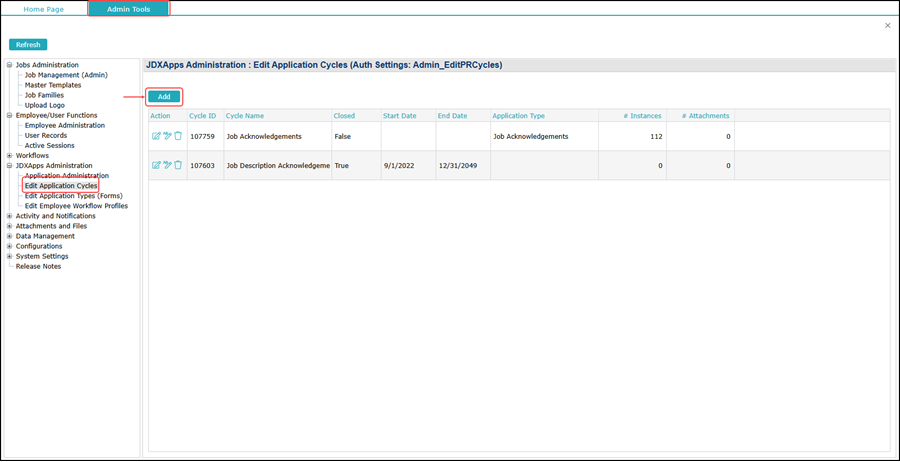
Task: Open Edit Application Types (Forms)
Action: pyautogui.click(x=73, y=196)
